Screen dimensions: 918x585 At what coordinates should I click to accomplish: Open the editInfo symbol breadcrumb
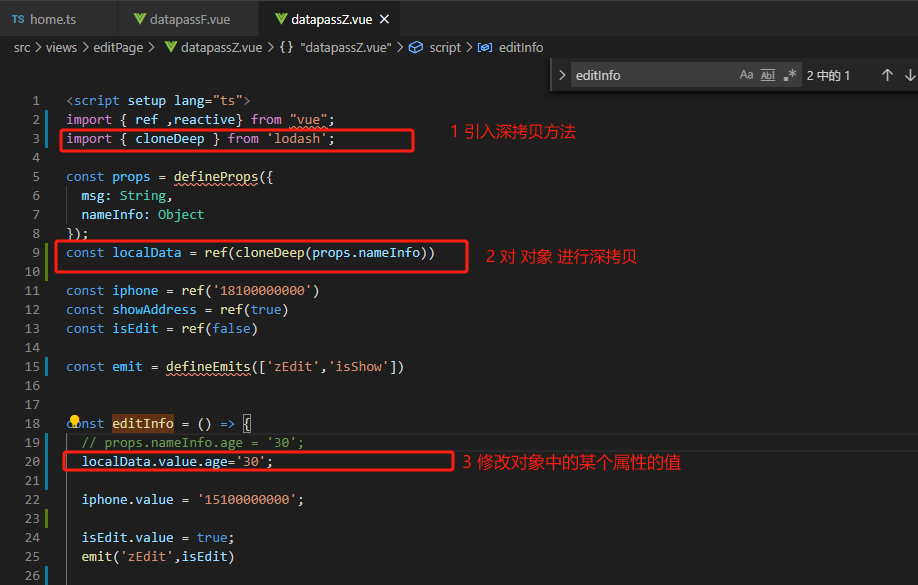coord(521,47)
